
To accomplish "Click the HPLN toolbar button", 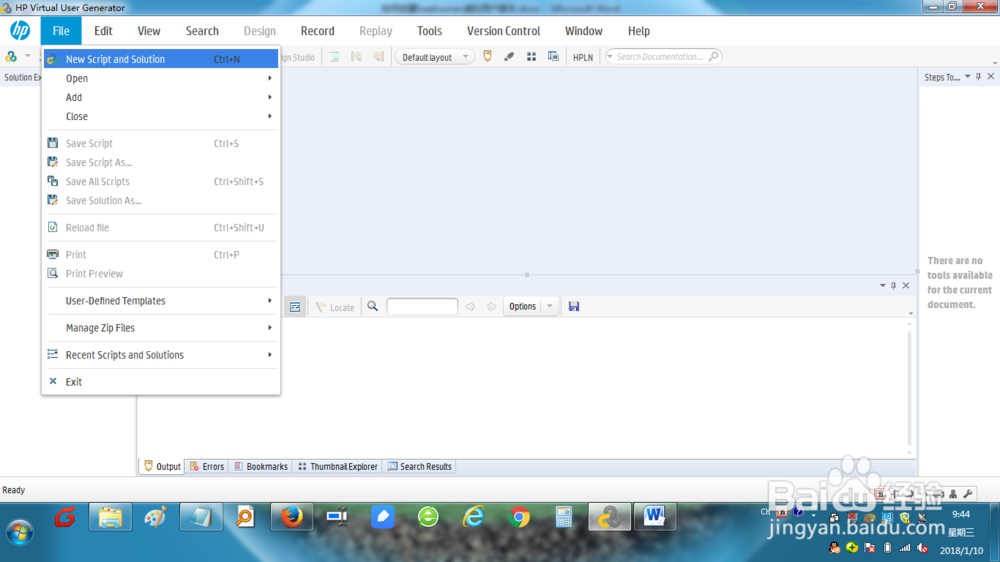I will 583,57.
